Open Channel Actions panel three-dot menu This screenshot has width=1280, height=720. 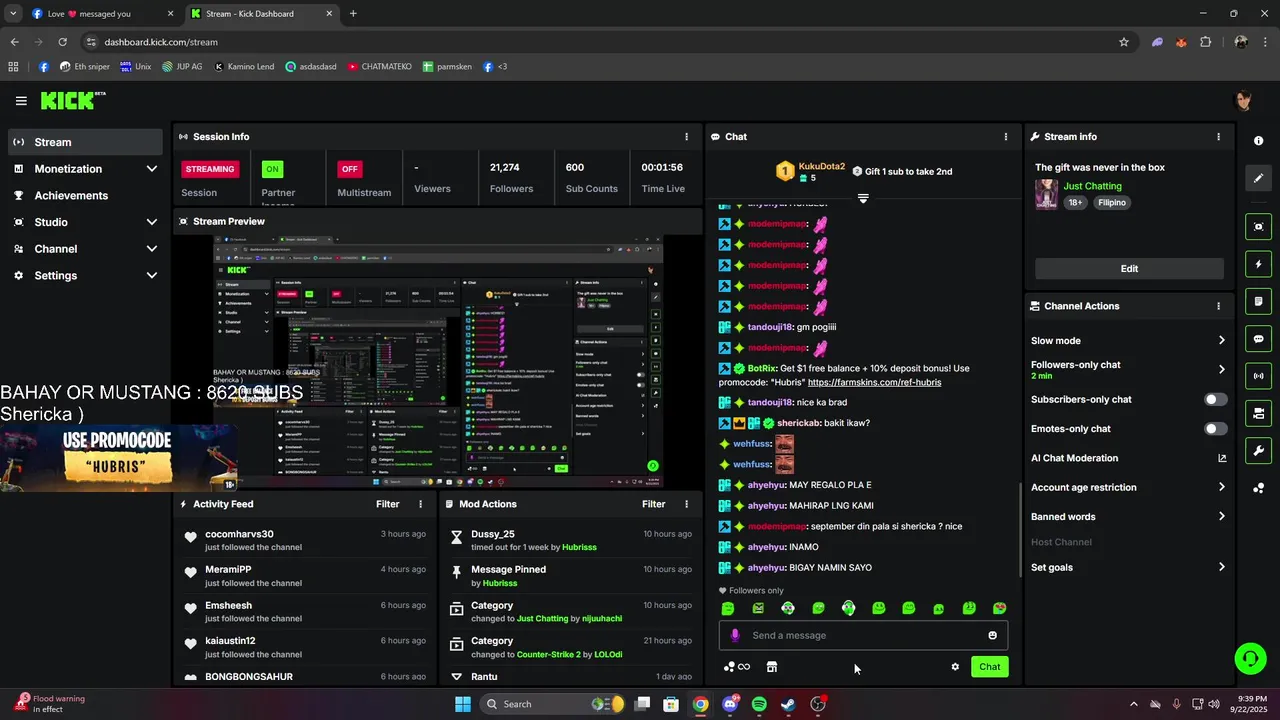point(1218,306)
